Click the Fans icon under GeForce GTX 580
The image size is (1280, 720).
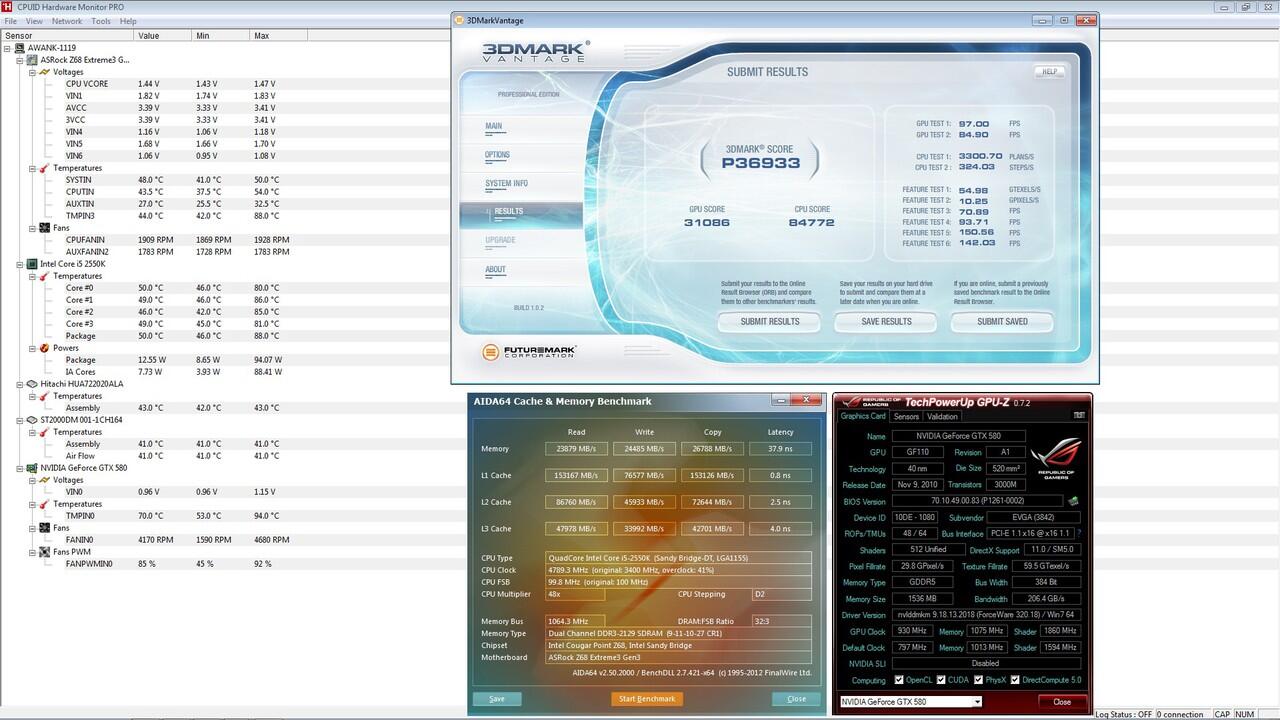coord(45,528)
